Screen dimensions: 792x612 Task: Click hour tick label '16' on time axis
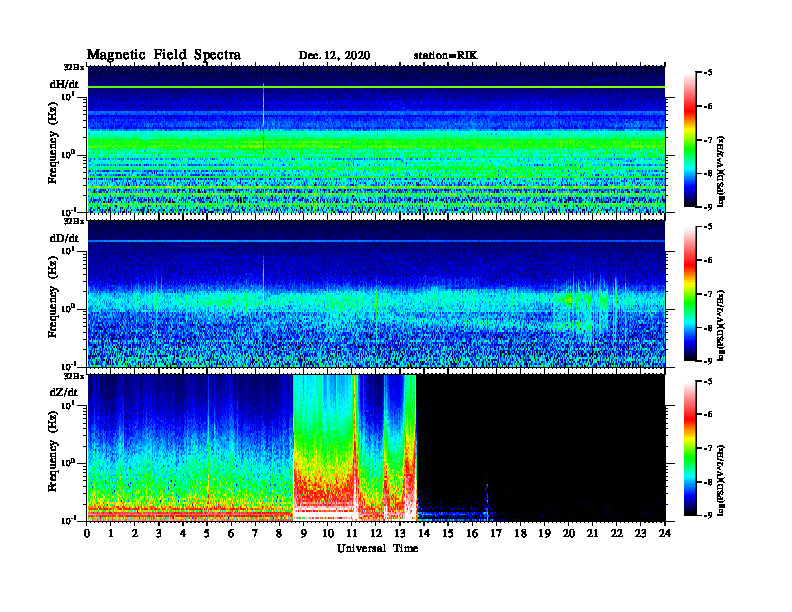472,533
